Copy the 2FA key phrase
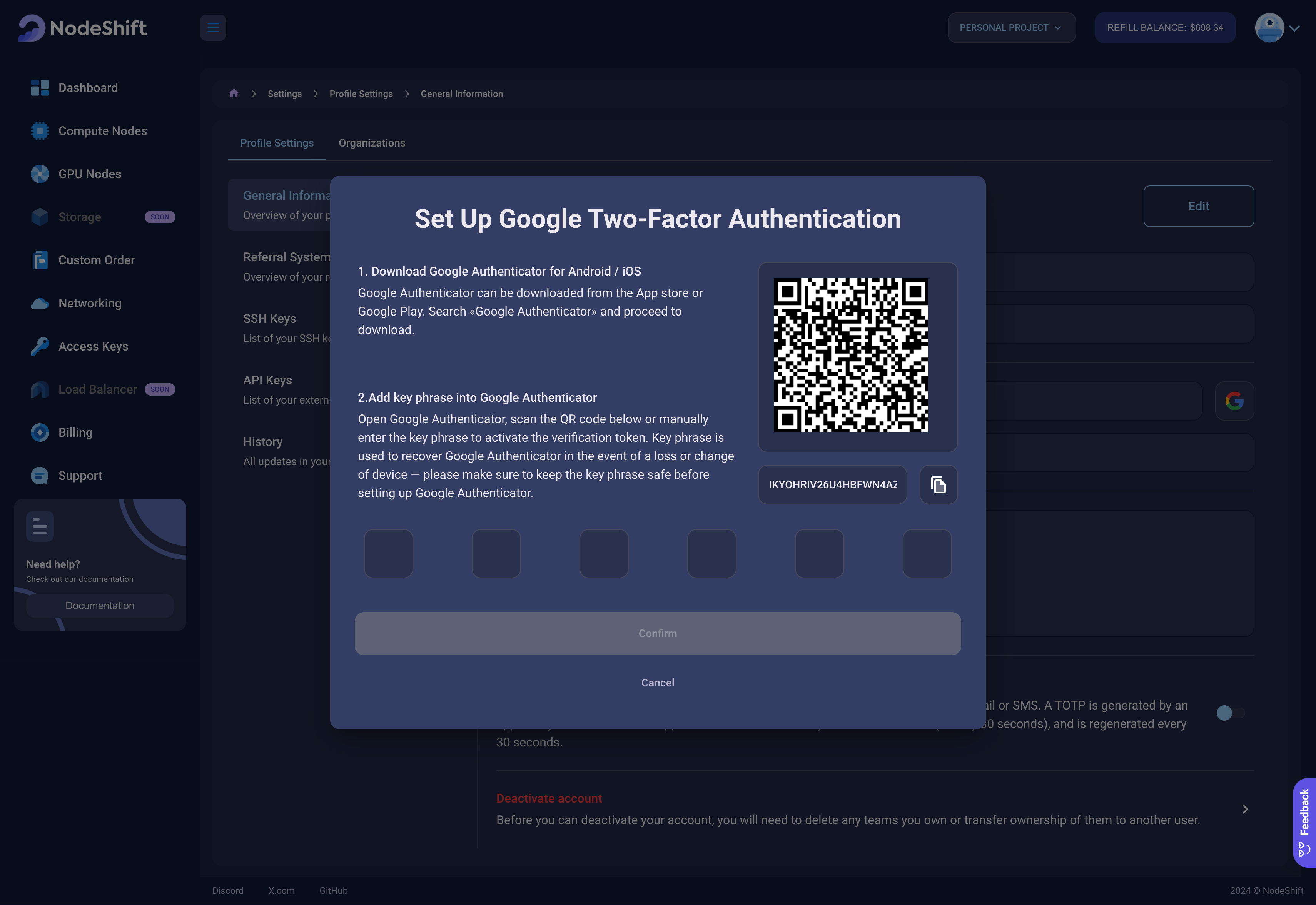The image size is (1316, 905). [x=939, y=485]
